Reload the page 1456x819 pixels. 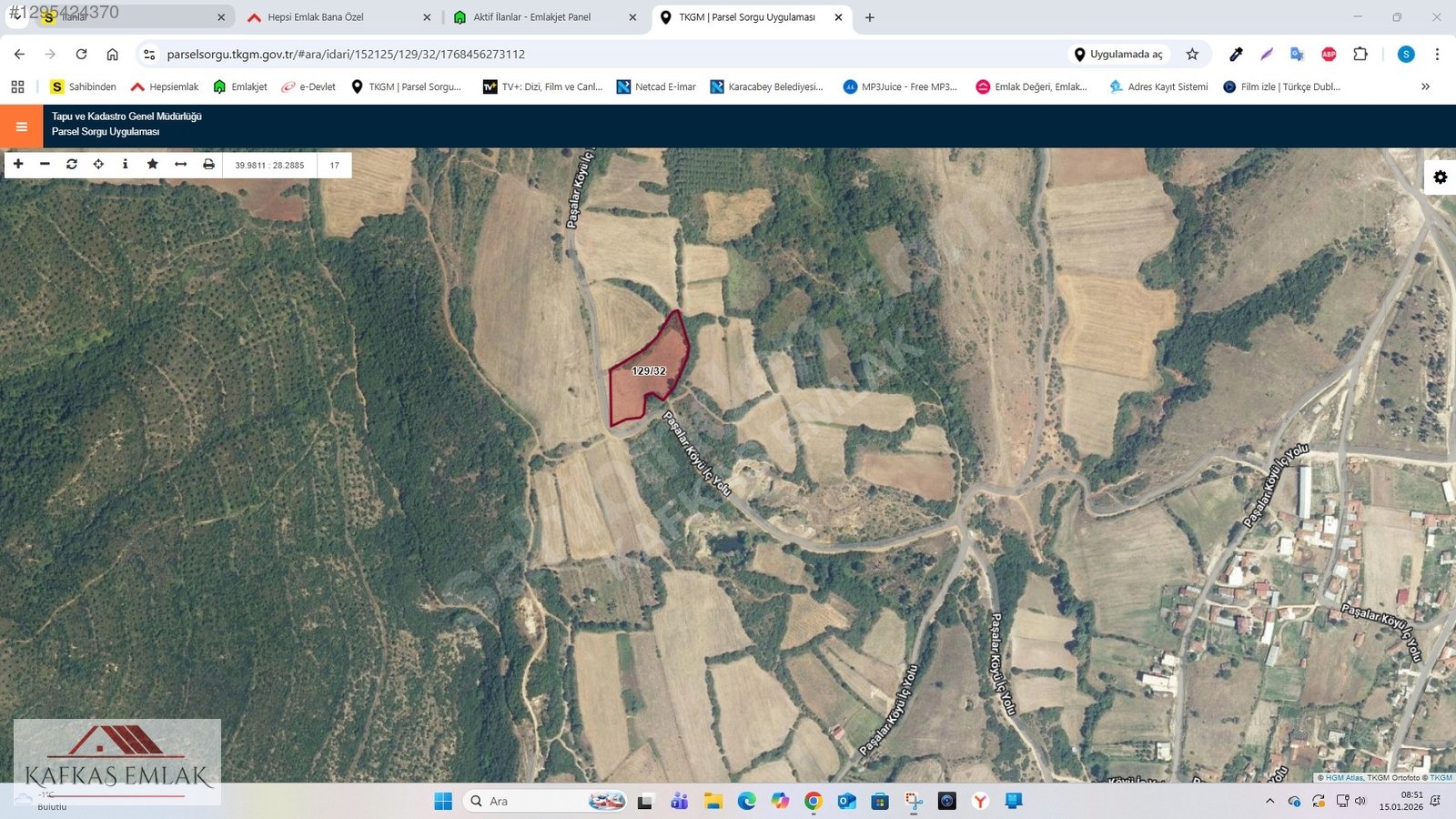click(81, 55)
